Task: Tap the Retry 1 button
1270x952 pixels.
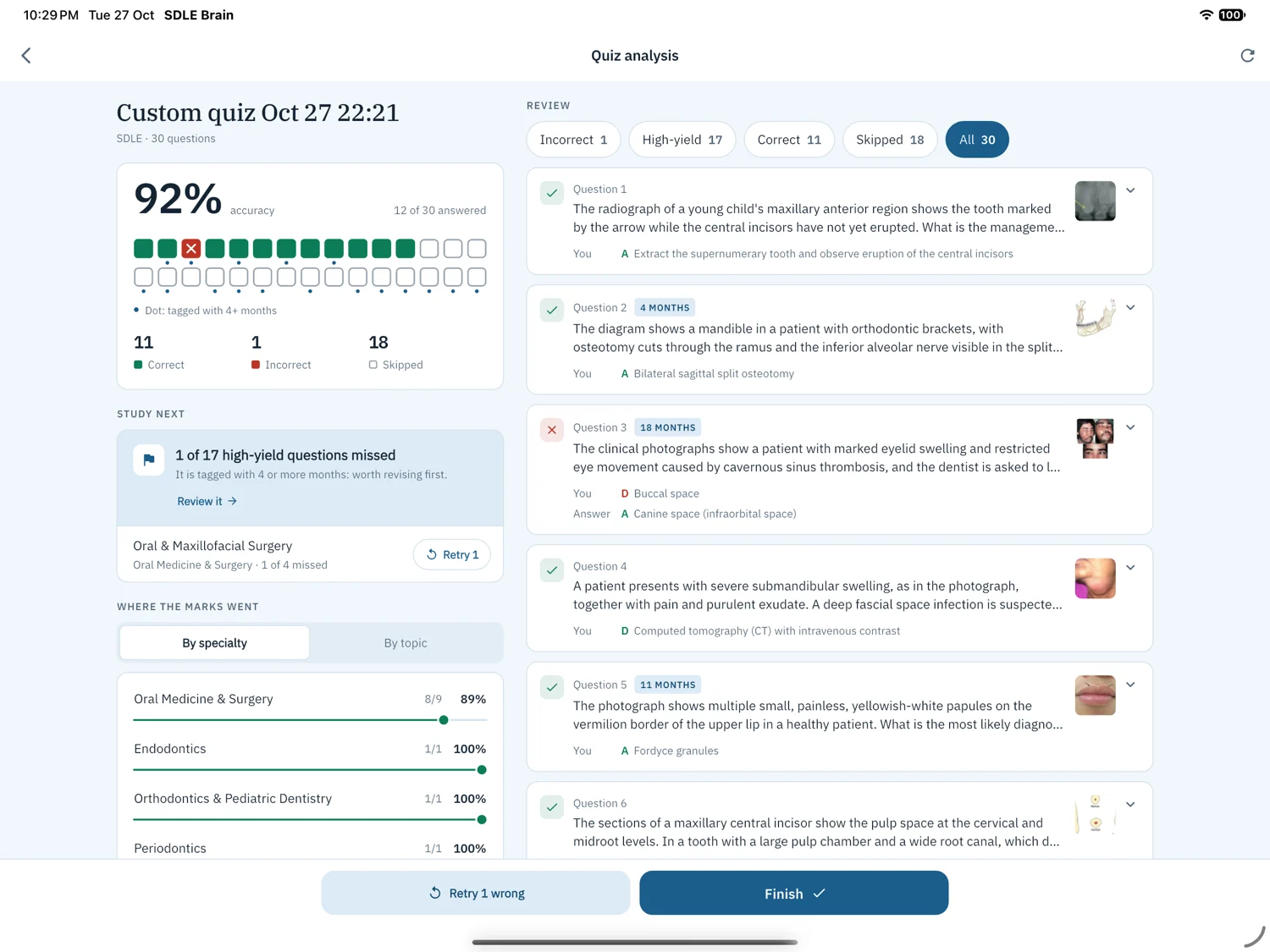Action: pyautogui.click(x=452, y=555)
